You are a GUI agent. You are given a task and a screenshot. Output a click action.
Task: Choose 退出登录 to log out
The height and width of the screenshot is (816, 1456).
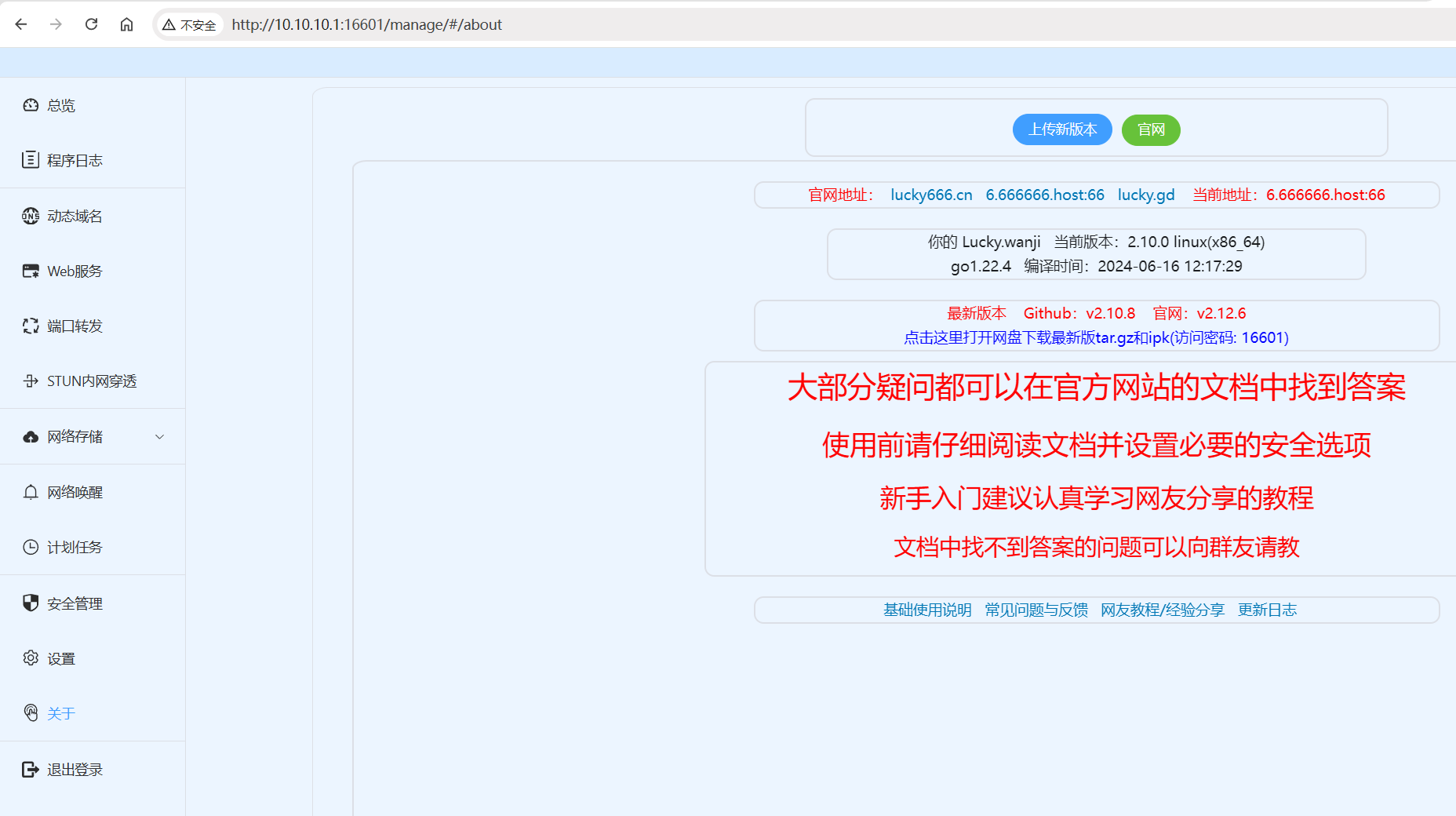click(x=93, y=769)
